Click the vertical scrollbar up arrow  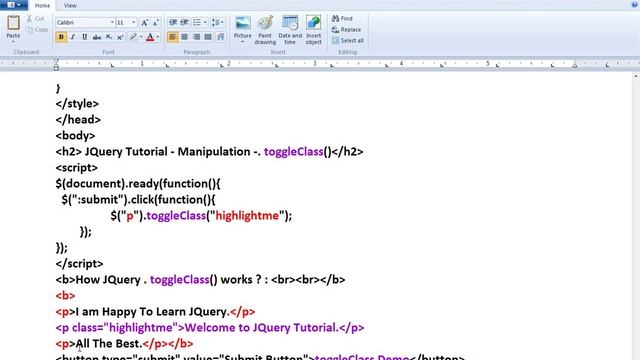pos(636,76)
